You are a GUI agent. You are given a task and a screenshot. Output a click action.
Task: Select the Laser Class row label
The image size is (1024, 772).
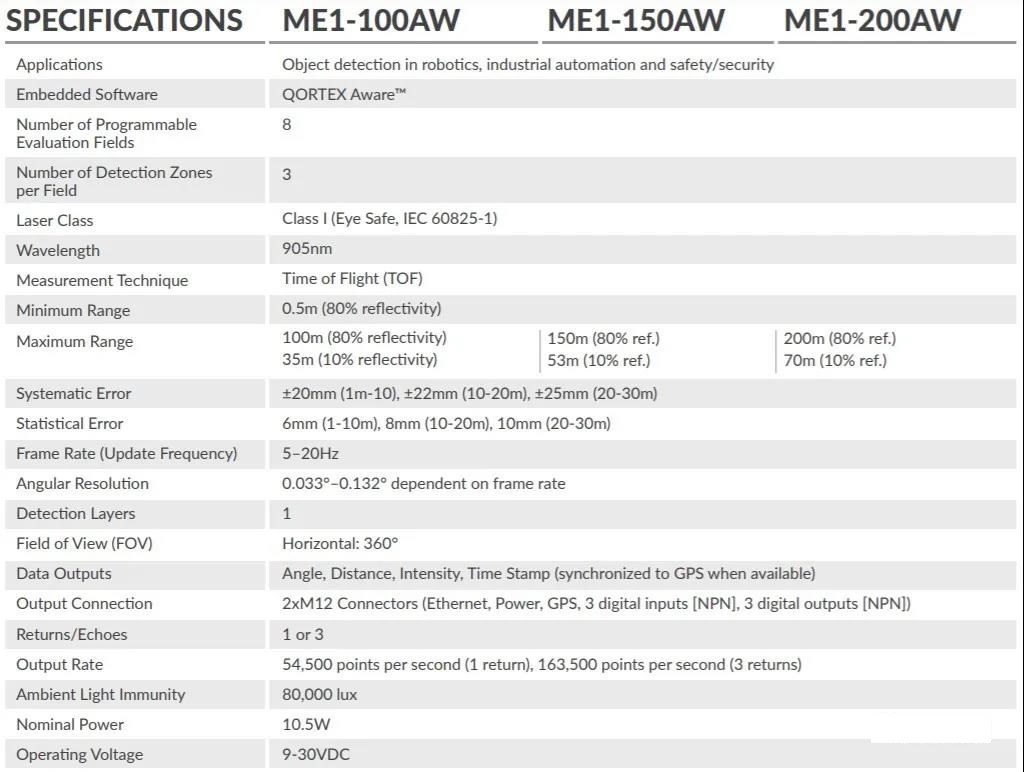[55, 221]
